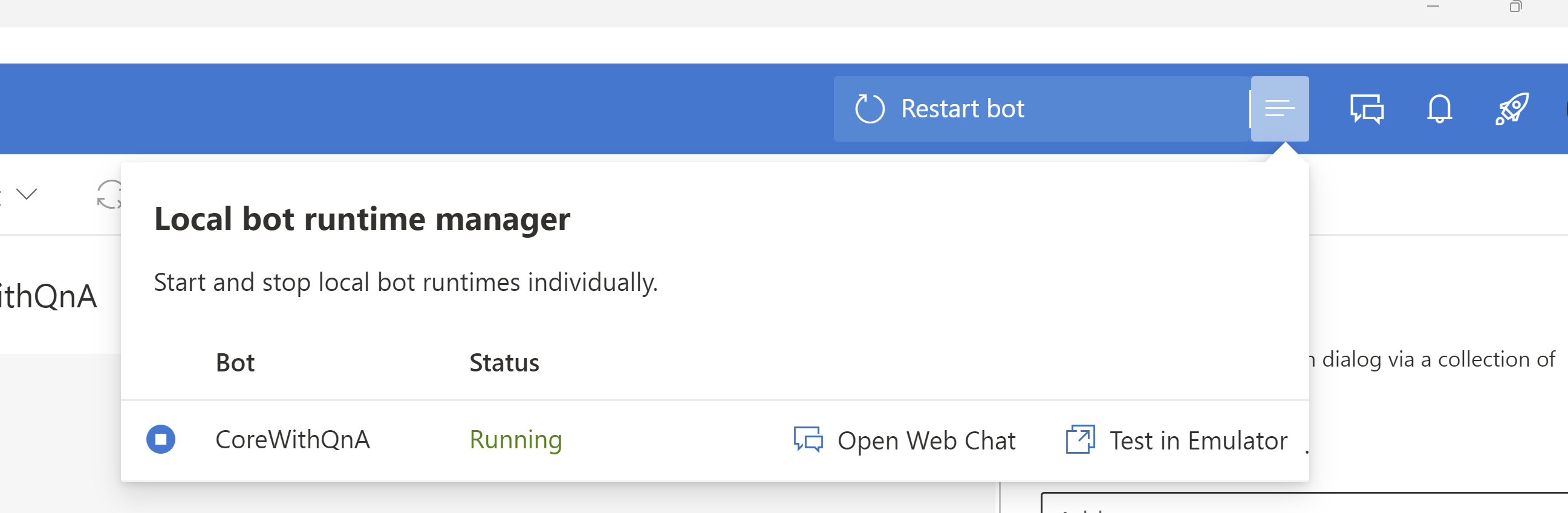
Task: Stop the CoreWithQnA bot runtime
Action: [x=161, y=439]
